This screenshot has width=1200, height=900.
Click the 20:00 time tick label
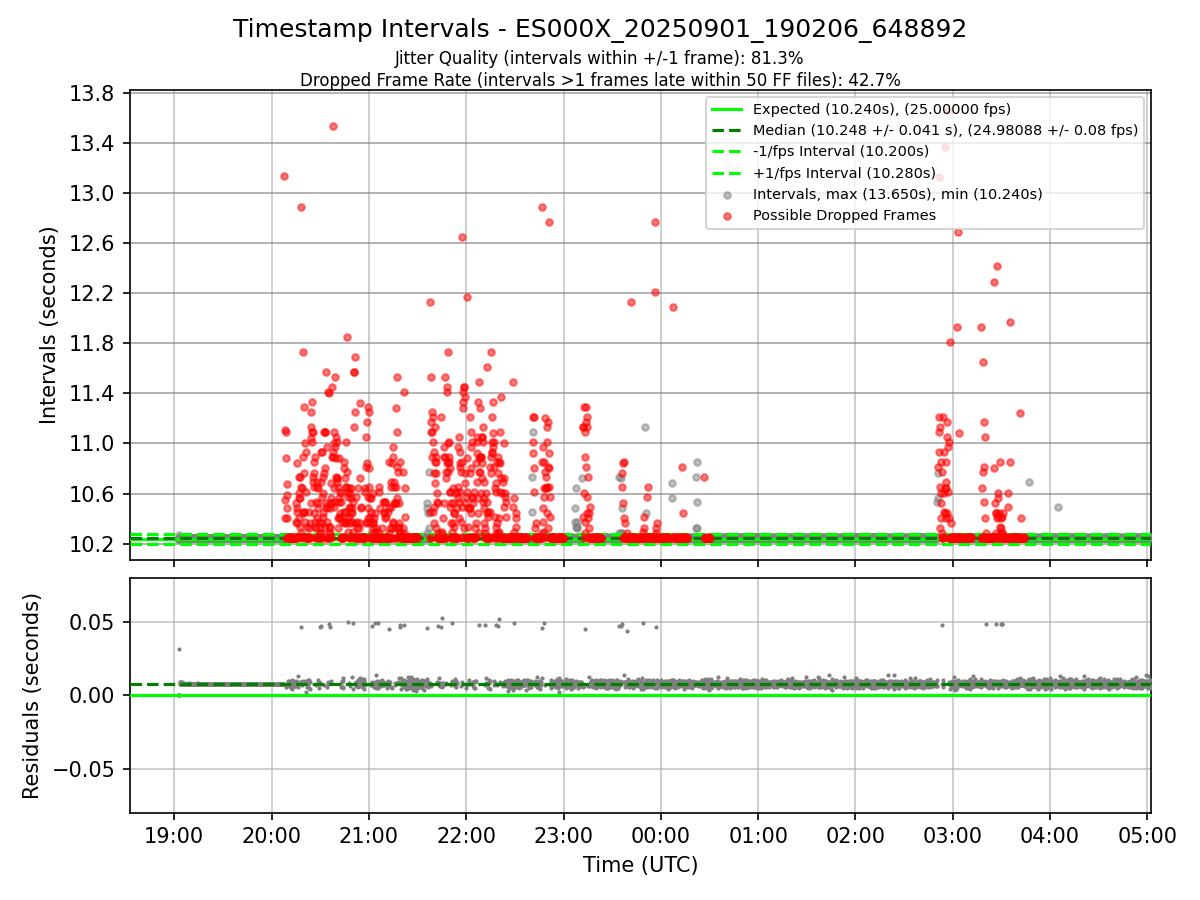[x=271, y=834]
